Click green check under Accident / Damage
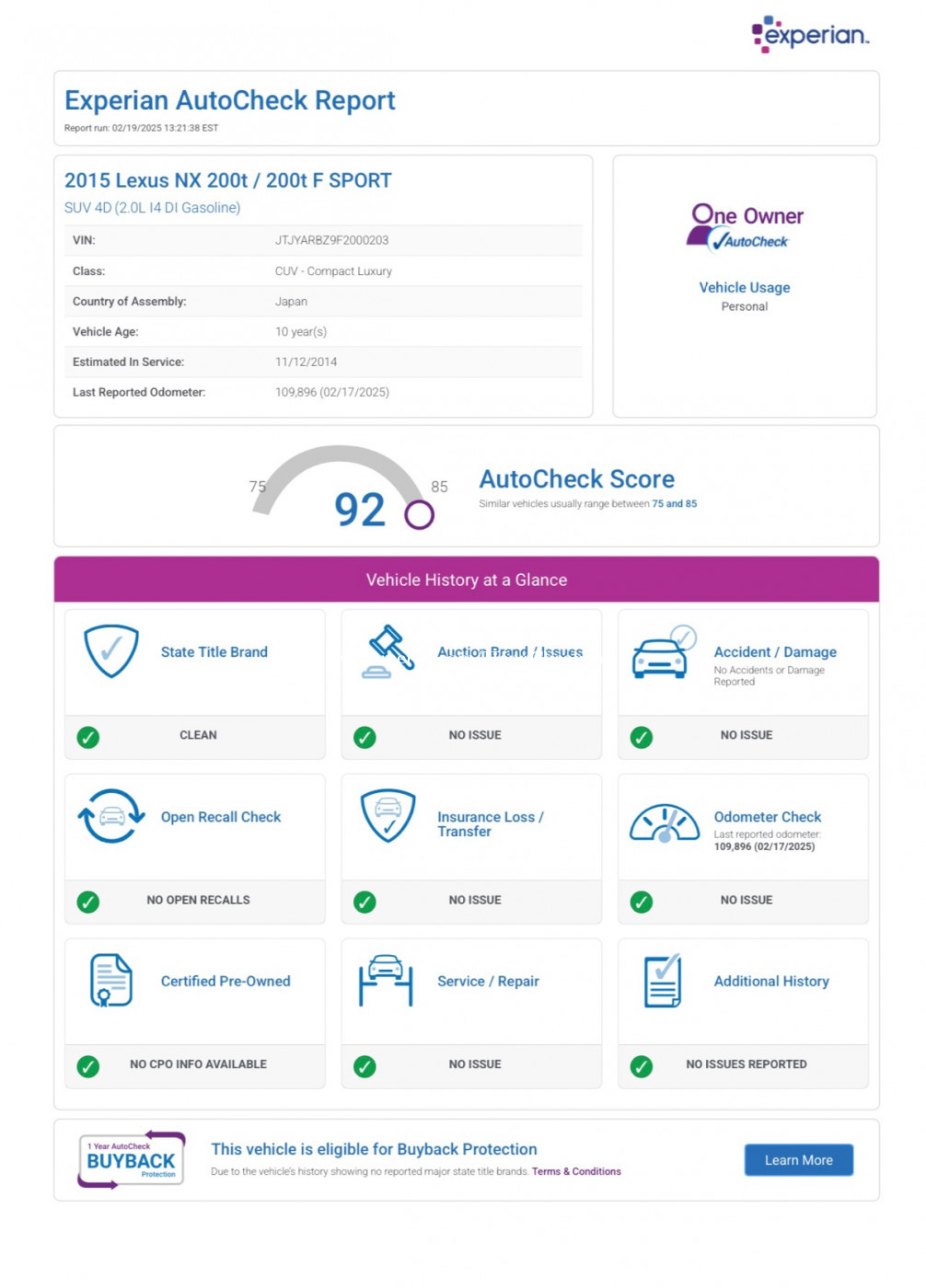The width and height of the screenshot is (926, 1288). point(642,737)
